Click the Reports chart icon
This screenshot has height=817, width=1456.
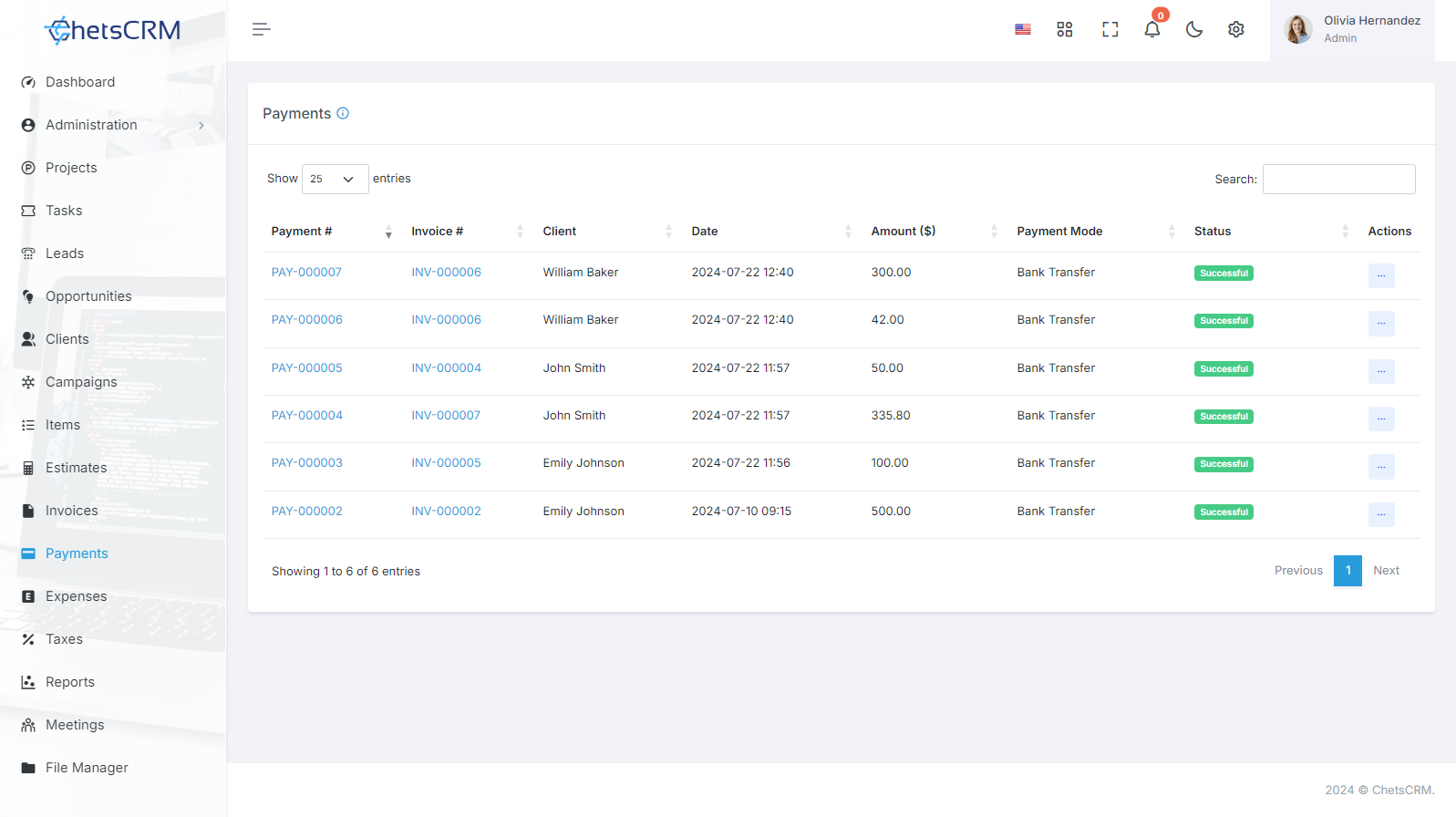28,682
